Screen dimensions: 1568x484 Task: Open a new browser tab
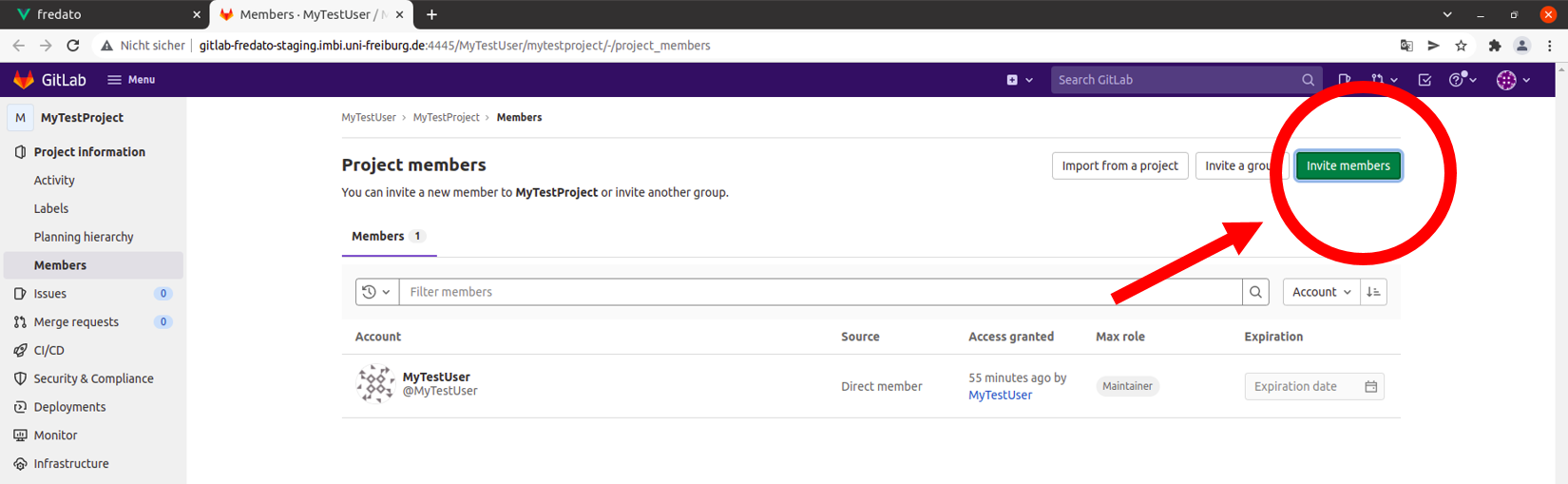click(431, 15)
